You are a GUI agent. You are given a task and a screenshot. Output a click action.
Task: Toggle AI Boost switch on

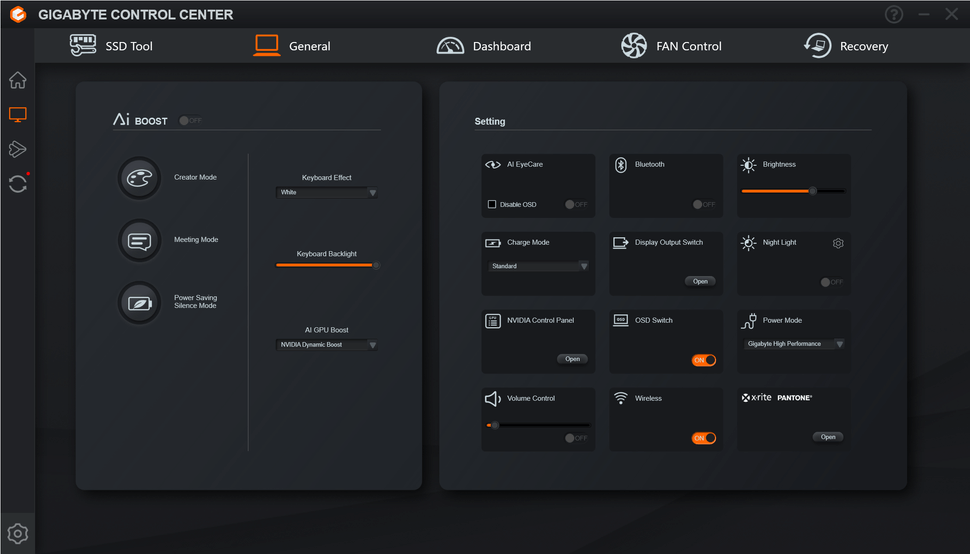[x=190, y=121]
